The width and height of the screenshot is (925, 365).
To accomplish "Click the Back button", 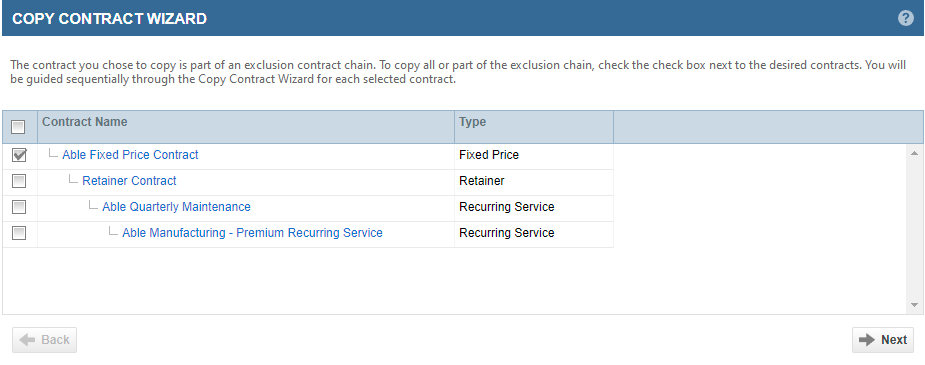I will click(44, 340).
